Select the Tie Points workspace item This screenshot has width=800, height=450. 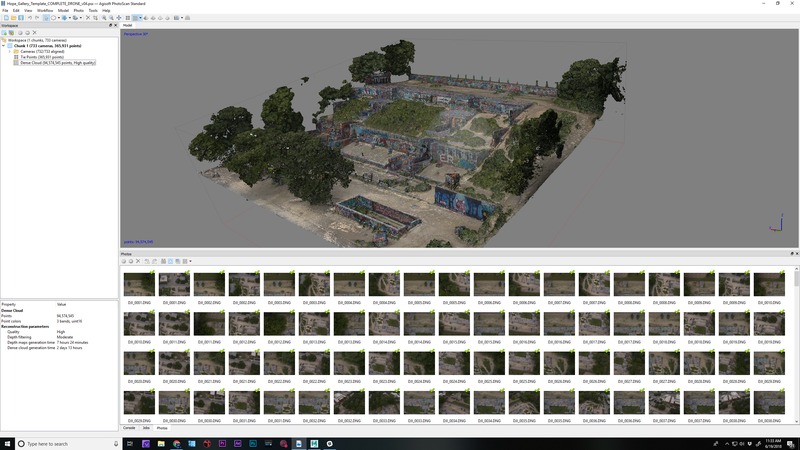coord(42,57)
